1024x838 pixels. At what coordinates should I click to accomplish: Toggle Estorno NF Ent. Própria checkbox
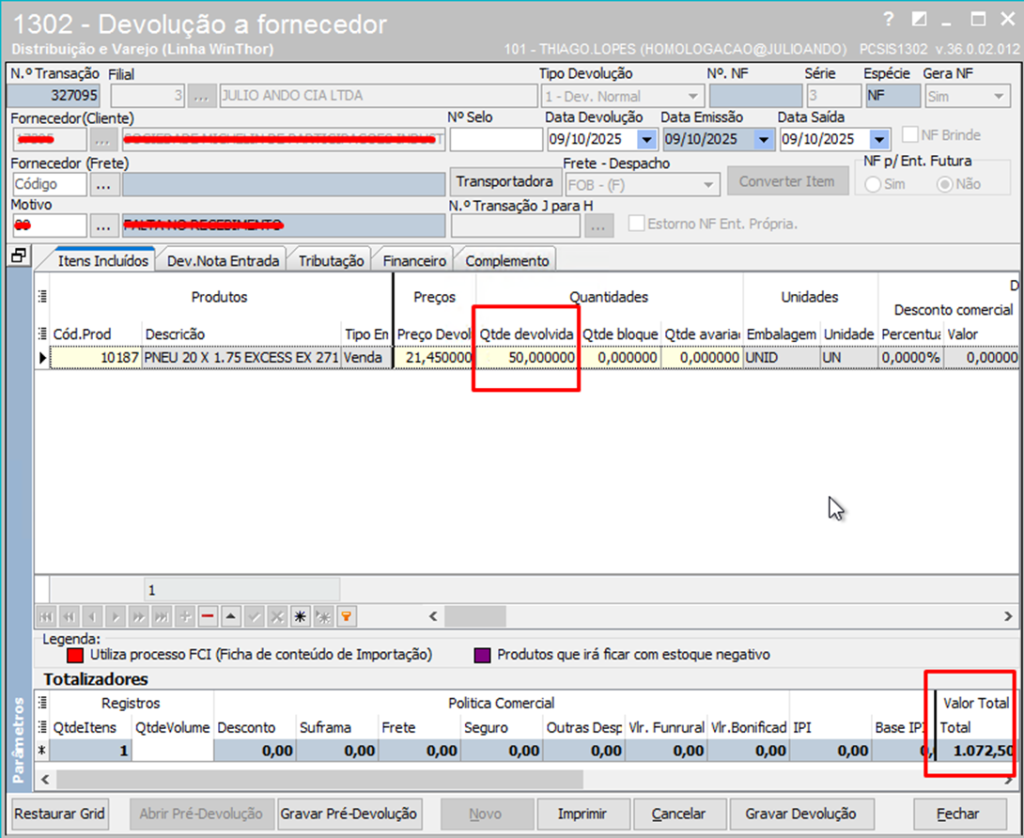pos(636,223)
